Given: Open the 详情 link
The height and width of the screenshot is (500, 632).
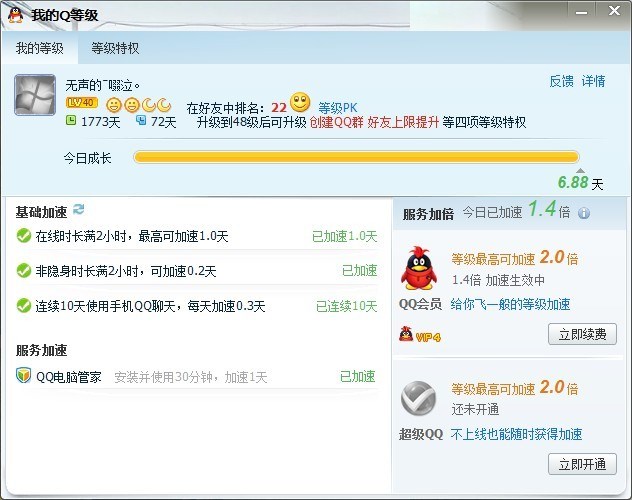Looking at the screenshot, I should point(593,81).
